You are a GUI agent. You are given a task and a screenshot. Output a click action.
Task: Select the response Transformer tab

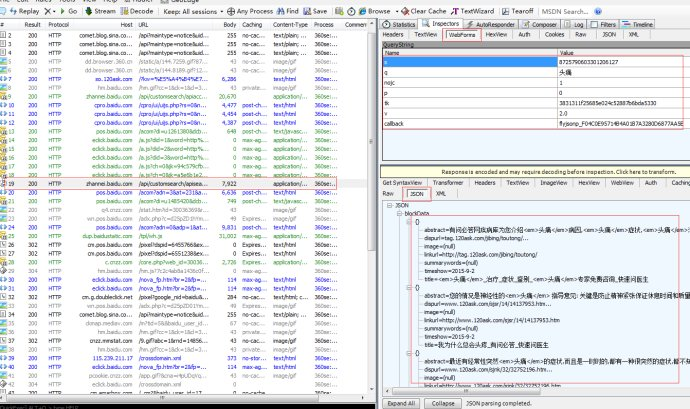[448, 182]
